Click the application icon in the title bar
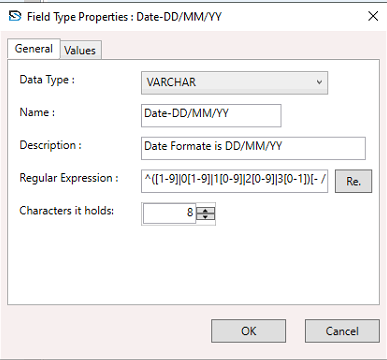Viewport: 387px width, 360px height. coord(15,16)
